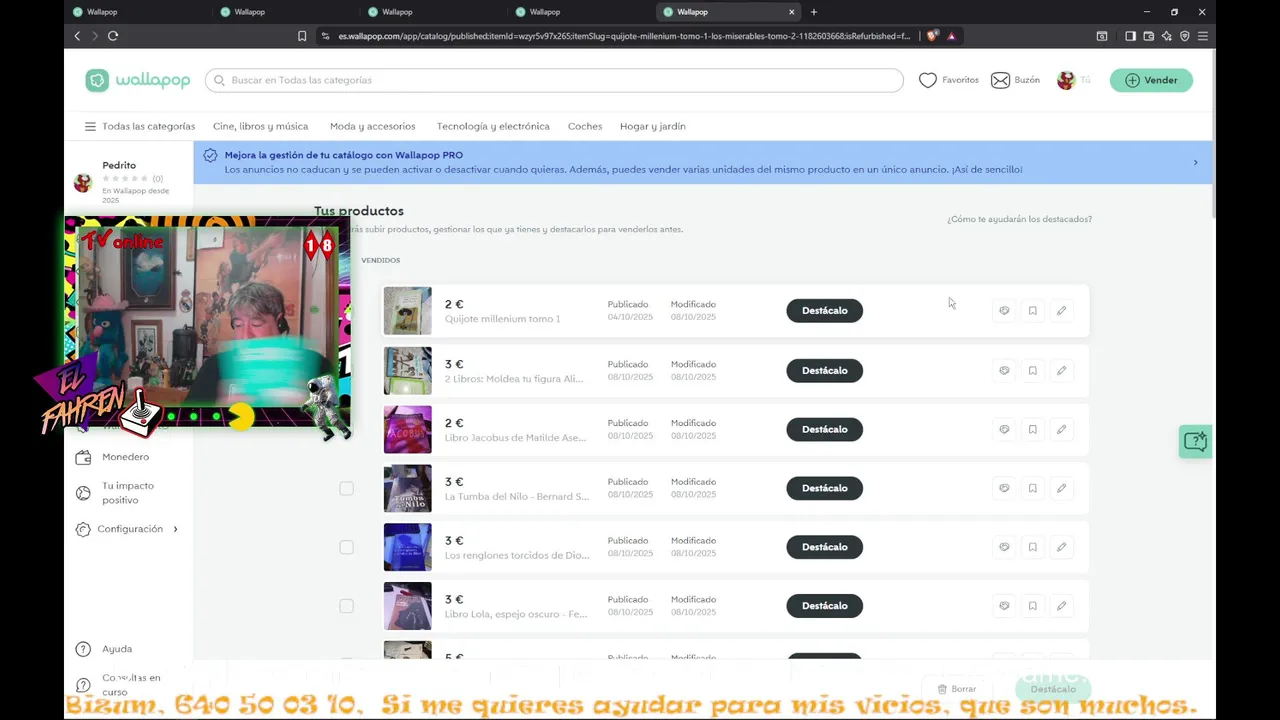
Task: Open the browser hamburger menu
Action: [x=1202, y=36]
